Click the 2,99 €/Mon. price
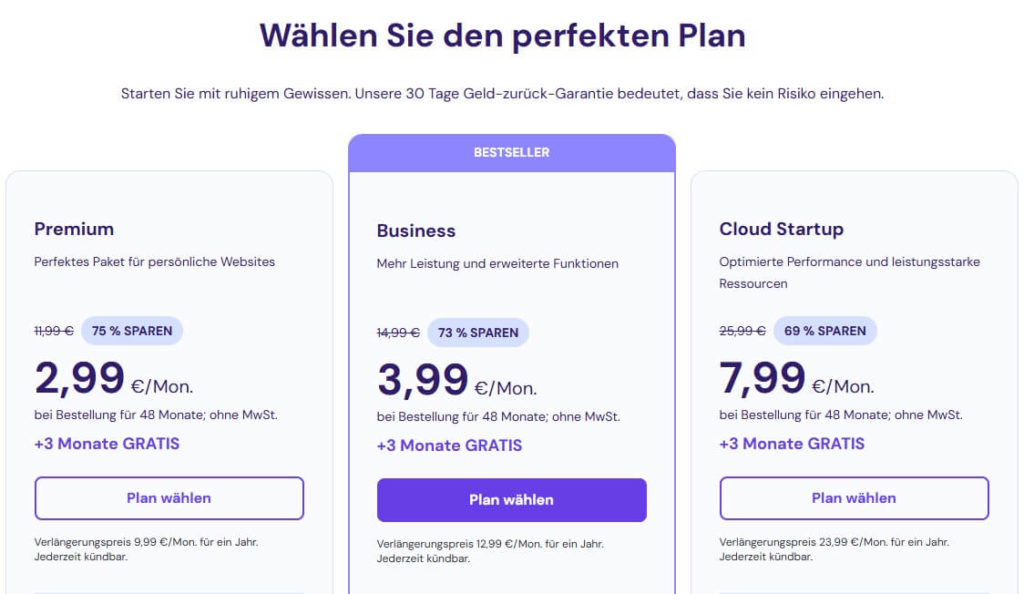 [x=113, y=380]
